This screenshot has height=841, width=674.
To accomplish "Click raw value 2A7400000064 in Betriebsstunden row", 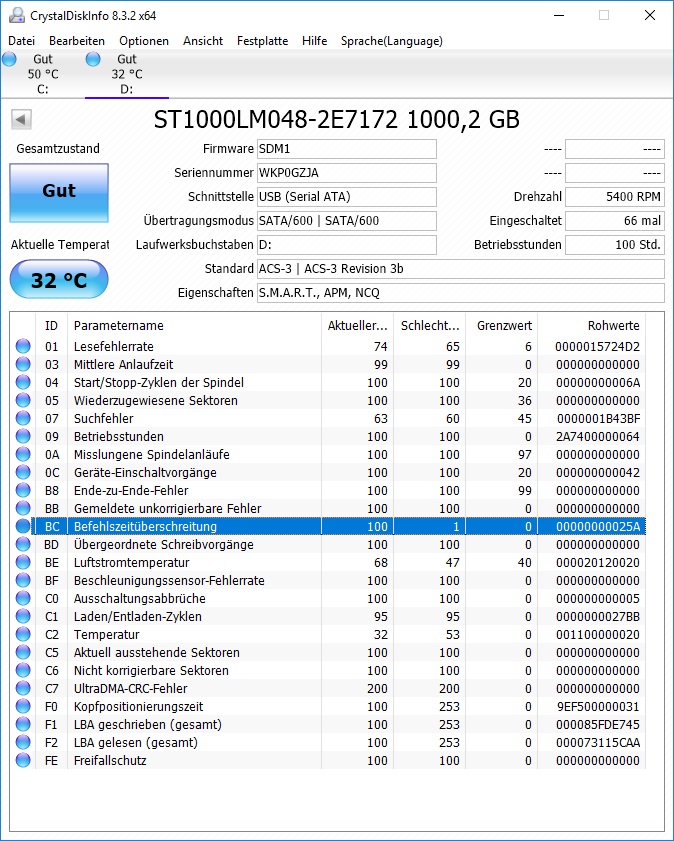I will click(597, 436).
